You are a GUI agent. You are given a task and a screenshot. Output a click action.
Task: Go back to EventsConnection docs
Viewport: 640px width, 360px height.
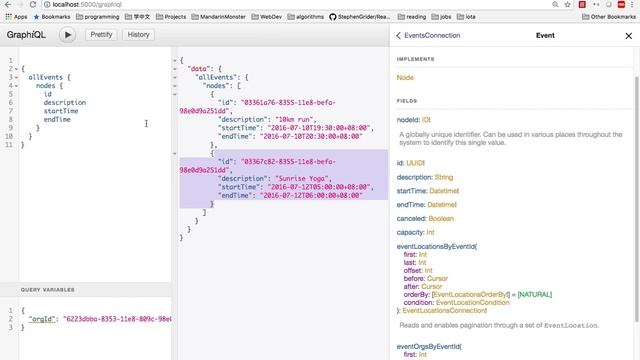[428, 36]
